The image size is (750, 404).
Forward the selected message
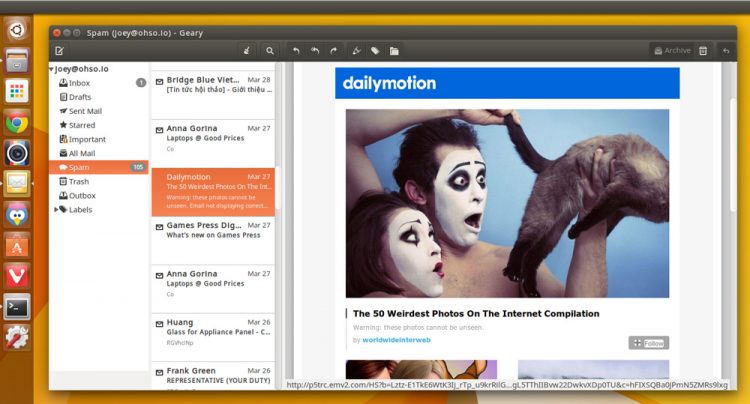333,51
